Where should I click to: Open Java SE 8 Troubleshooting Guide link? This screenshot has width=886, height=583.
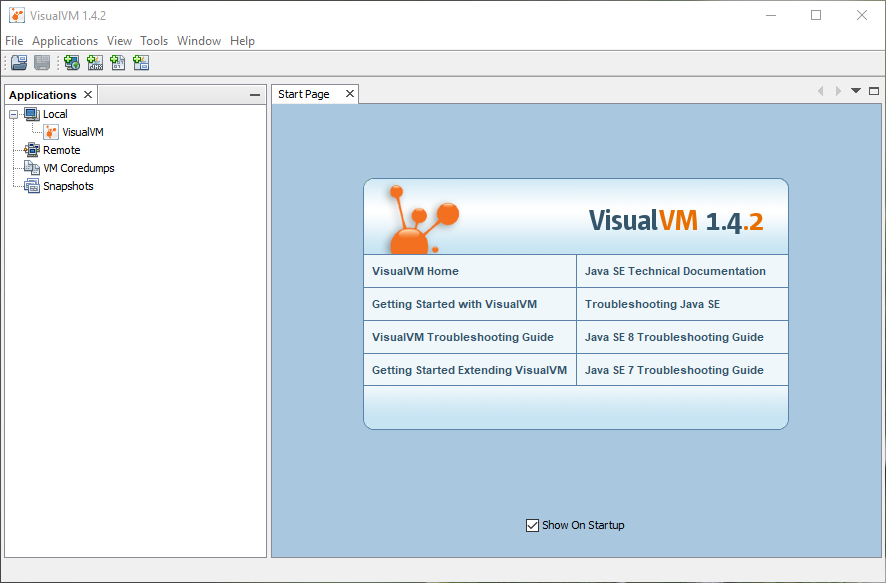click(x=674, y=337)
